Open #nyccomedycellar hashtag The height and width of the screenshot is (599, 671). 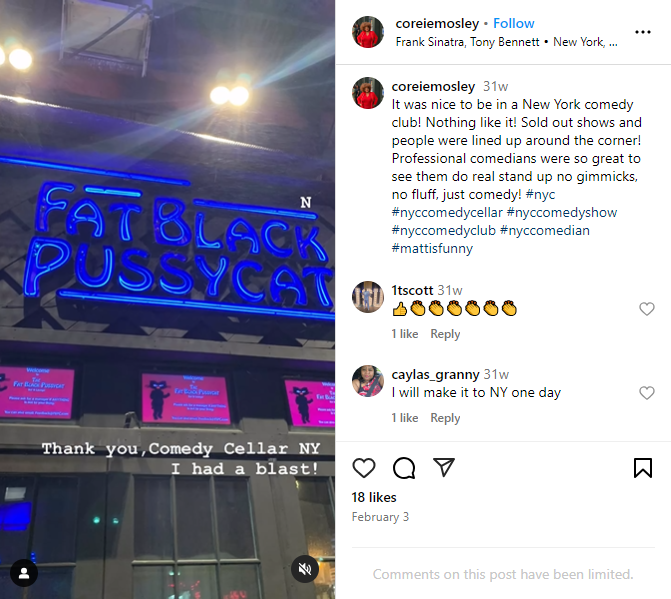[x=447, y=213]
